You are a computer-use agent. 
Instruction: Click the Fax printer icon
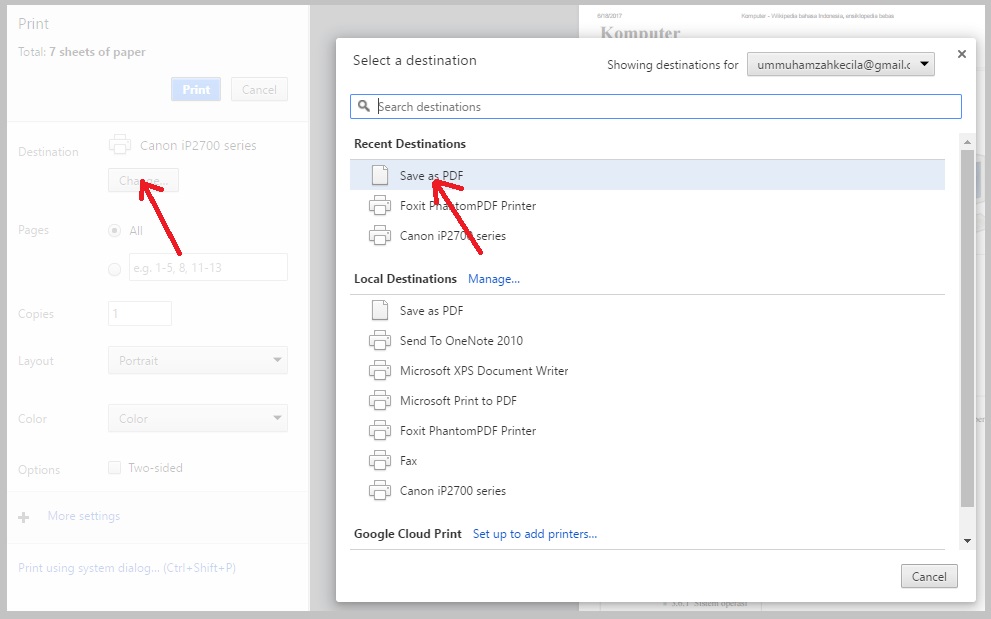pyautogui.click(x=379, y=461)
